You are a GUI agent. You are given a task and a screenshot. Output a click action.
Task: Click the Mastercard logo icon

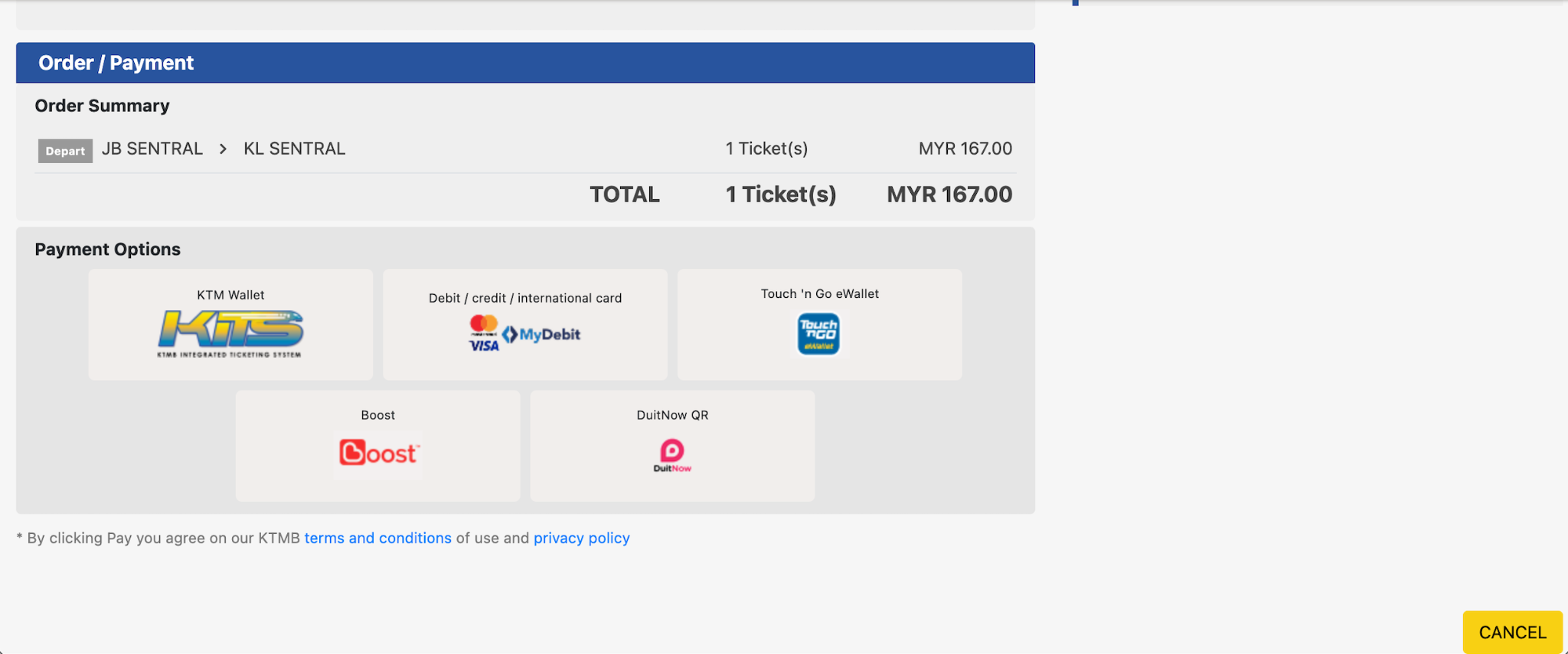[484, 325]
